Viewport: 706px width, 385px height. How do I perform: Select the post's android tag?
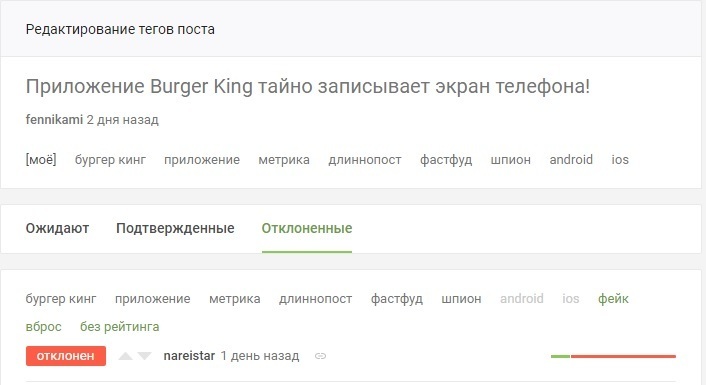[571, 159]
